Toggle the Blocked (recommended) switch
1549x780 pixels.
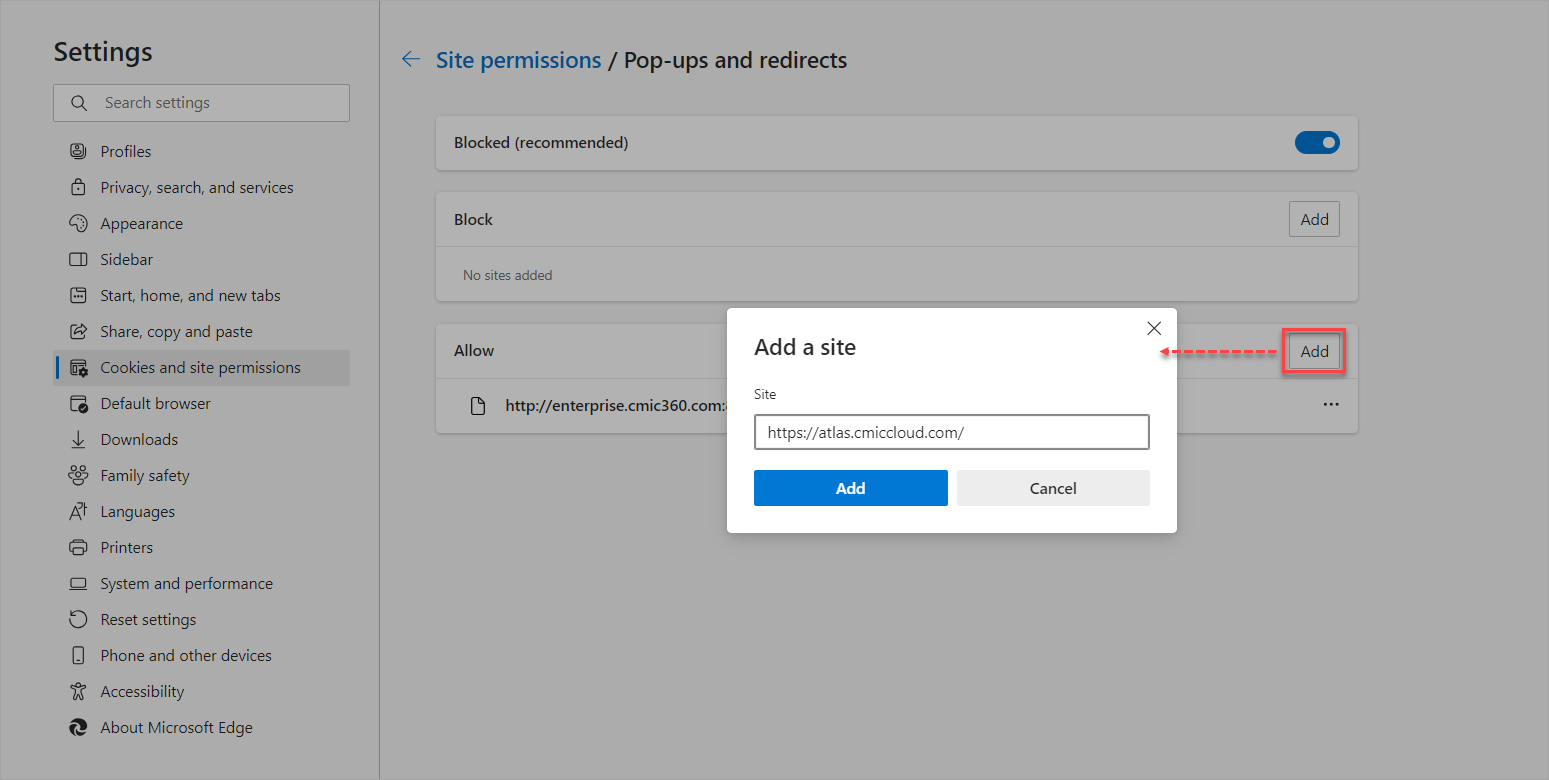tap(1317, 143)
